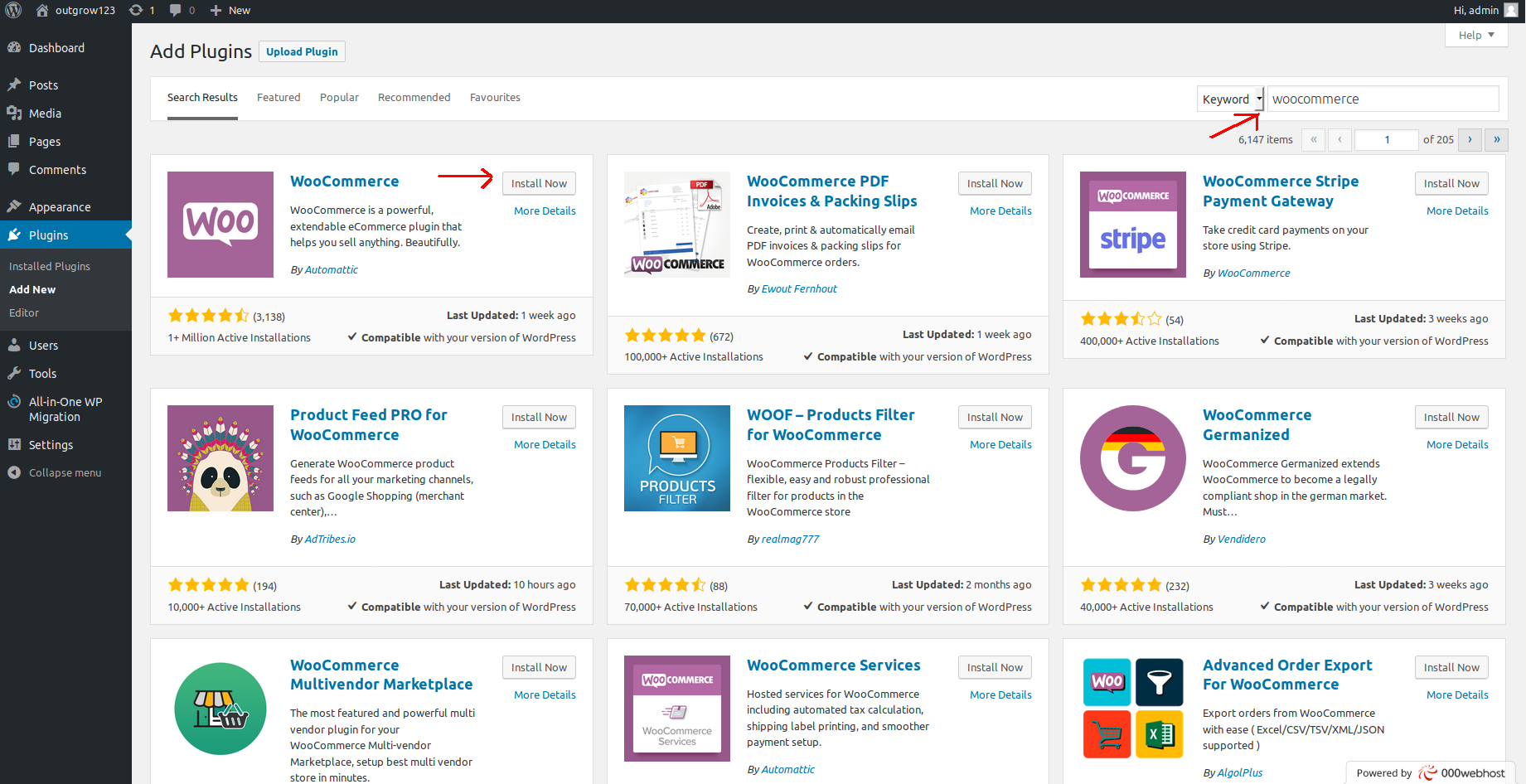Click the Settings icon in sidebar
The image size is (1526, 784).
[x=14, y=444]
